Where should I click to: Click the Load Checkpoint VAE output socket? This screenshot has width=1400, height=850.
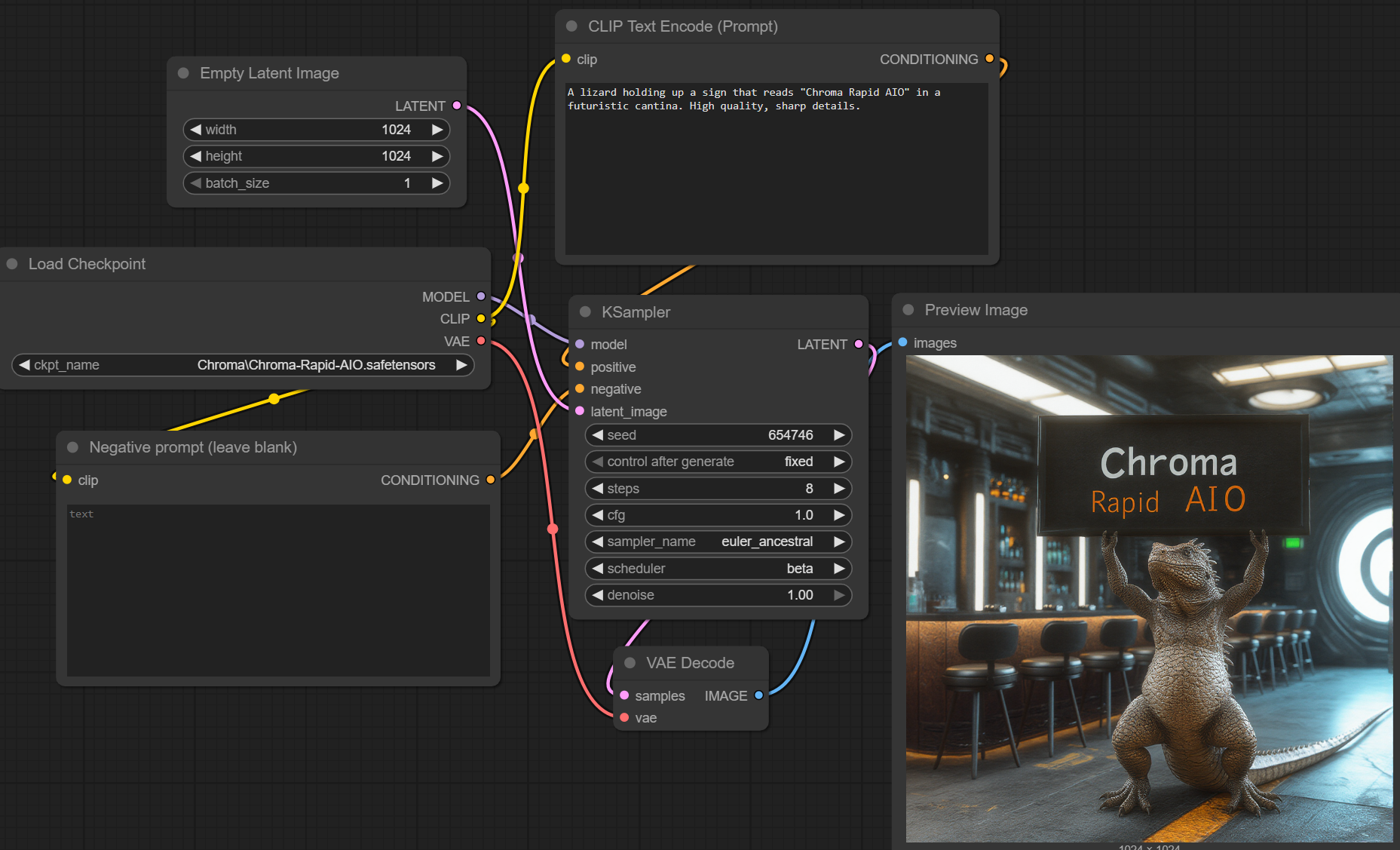tap(481, 341)
